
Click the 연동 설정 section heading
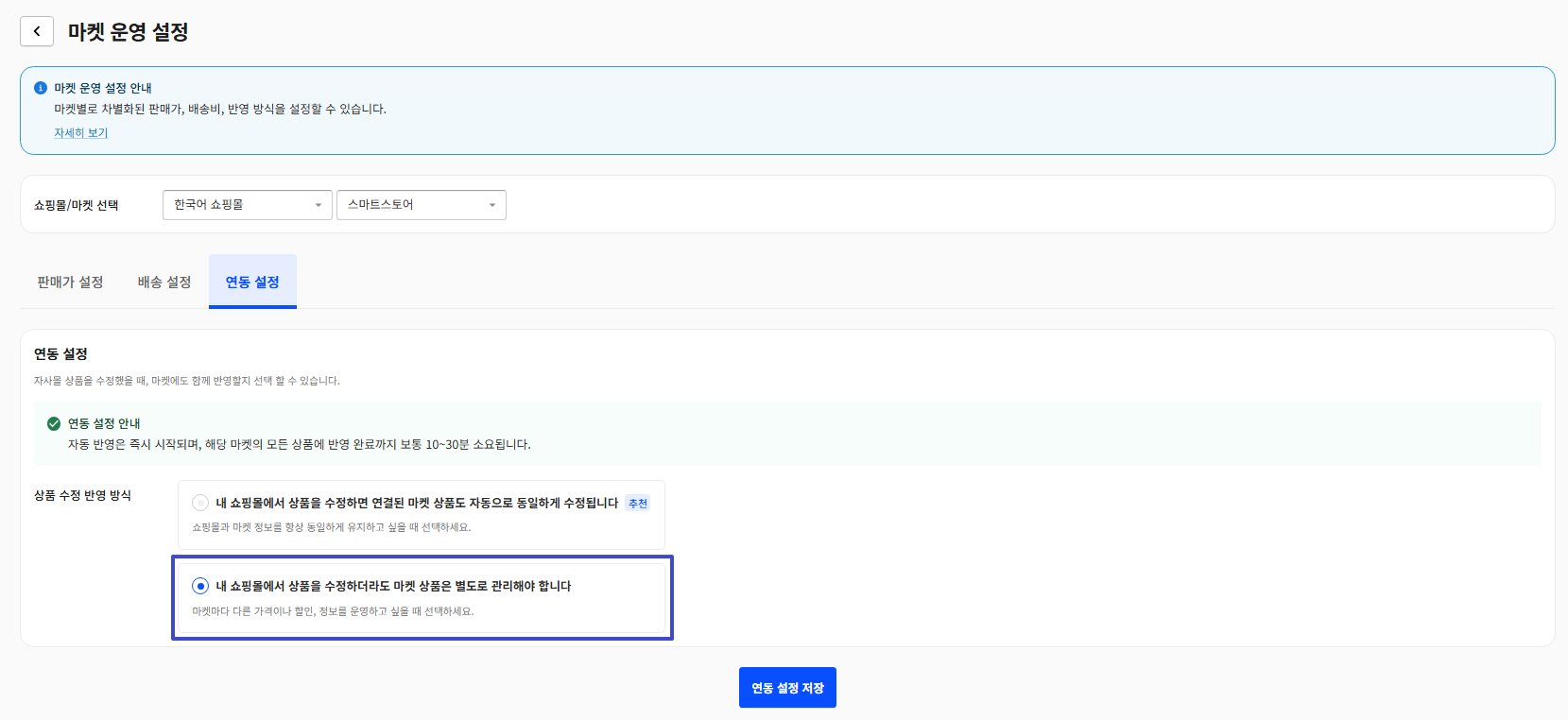(x=60, y=353)
